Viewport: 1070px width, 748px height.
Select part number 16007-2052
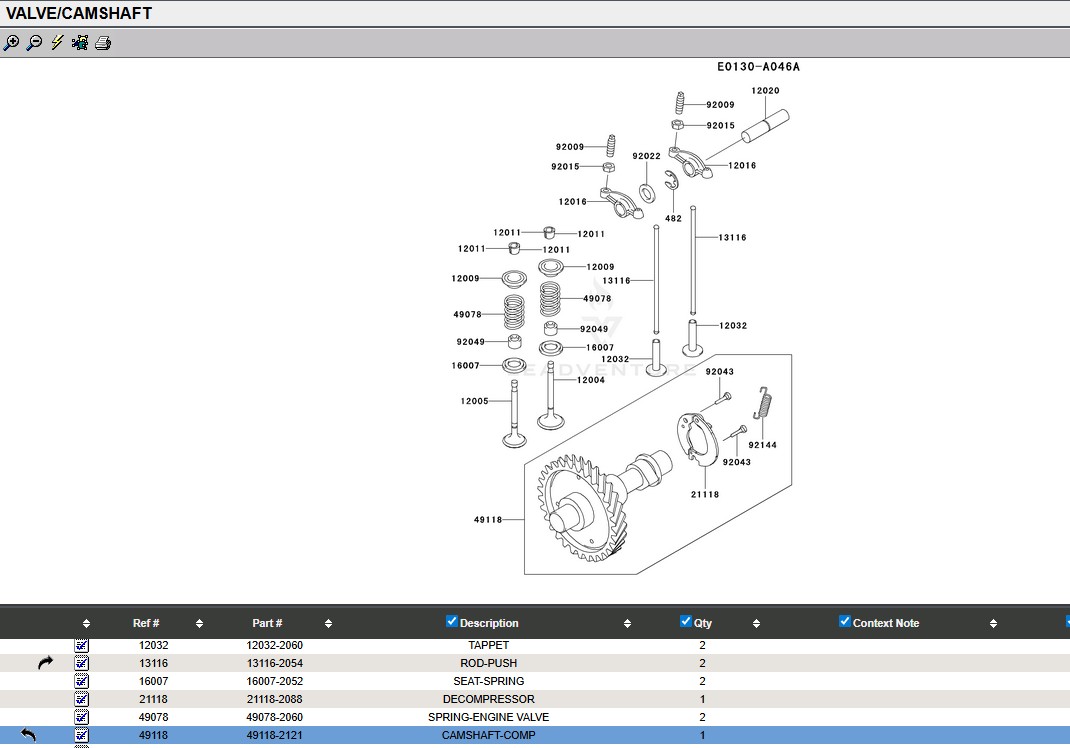pos(274,681)
